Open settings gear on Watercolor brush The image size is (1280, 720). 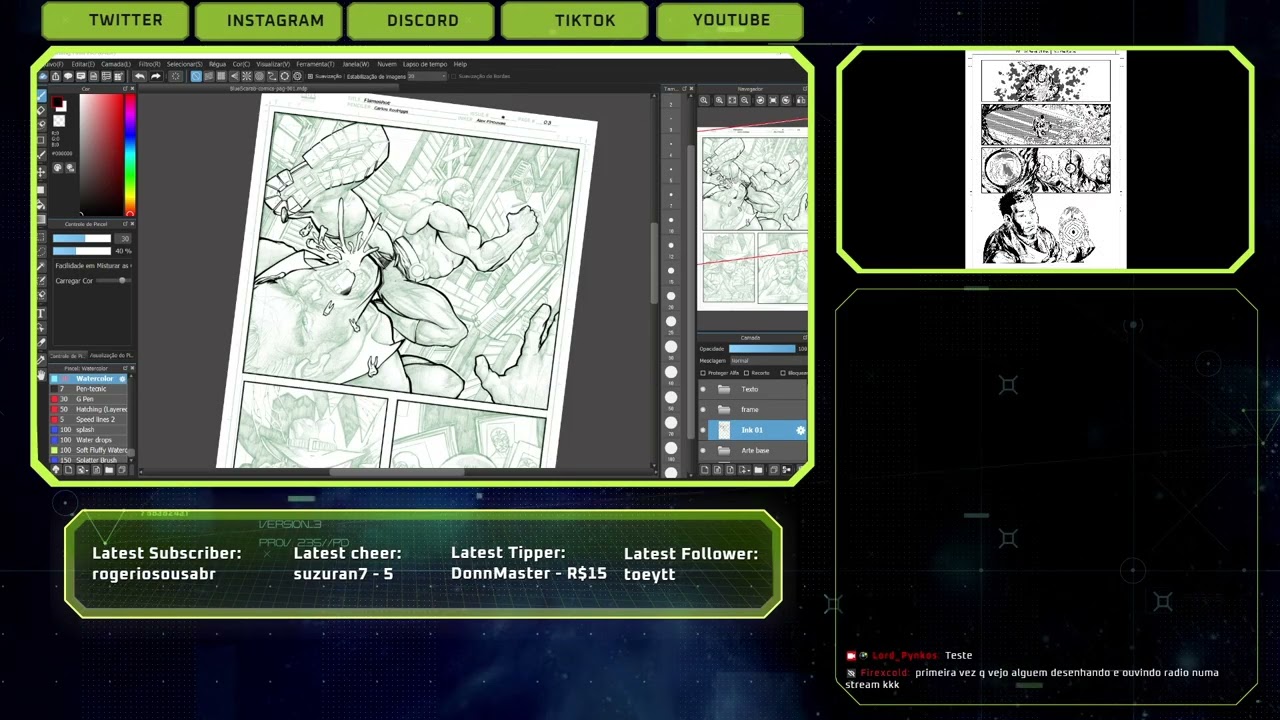pos(122,379)
